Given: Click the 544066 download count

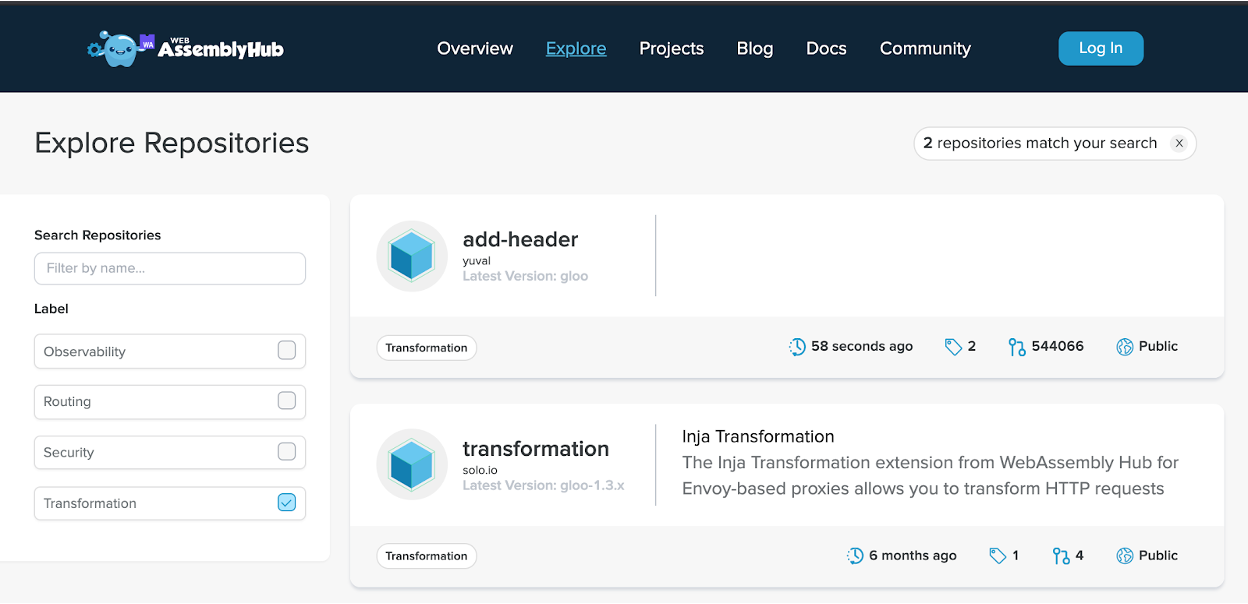Looking at the screenshot, I should pyautogui.click(x=1058, y=346).
